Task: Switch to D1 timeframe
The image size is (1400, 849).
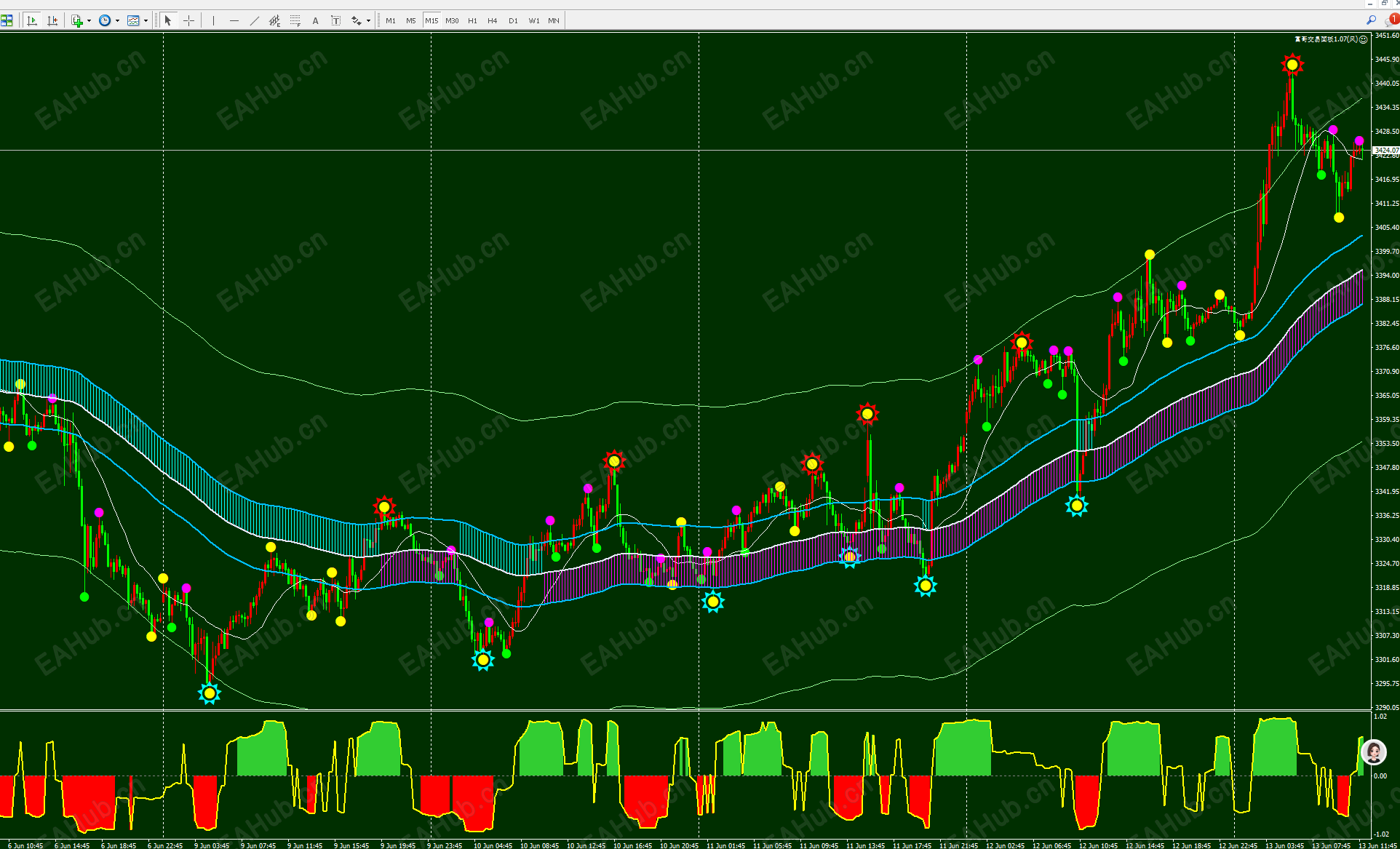Action: (513, 20)
